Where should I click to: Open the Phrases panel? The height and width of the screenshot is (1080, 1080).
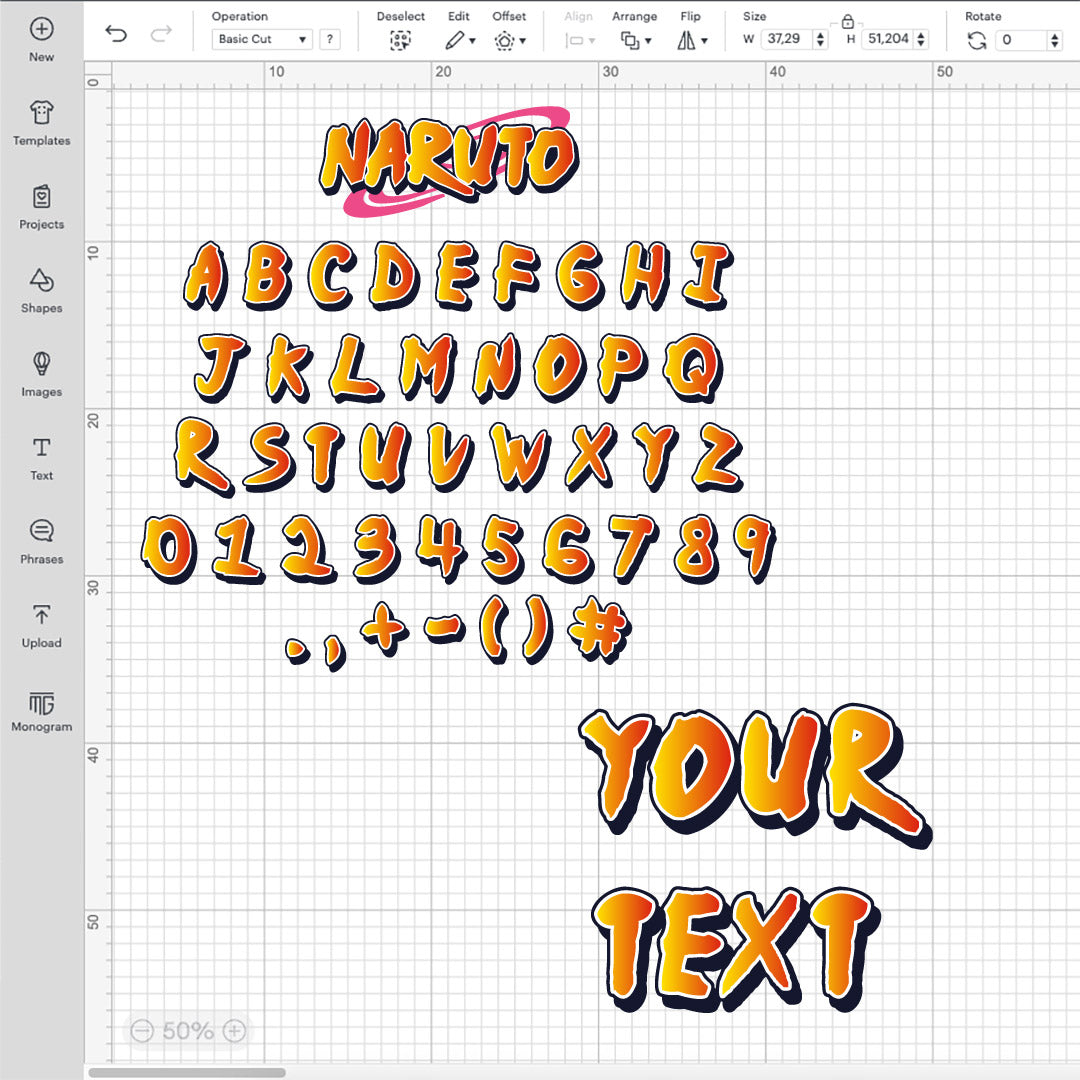coord(41,534)
